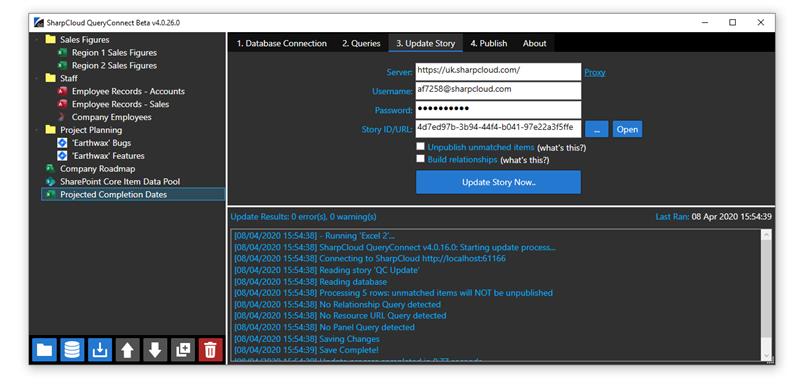Click Excel icon beside Region 2 Sales Figures
Screen dimensions: 800x384
pos(62,65)
